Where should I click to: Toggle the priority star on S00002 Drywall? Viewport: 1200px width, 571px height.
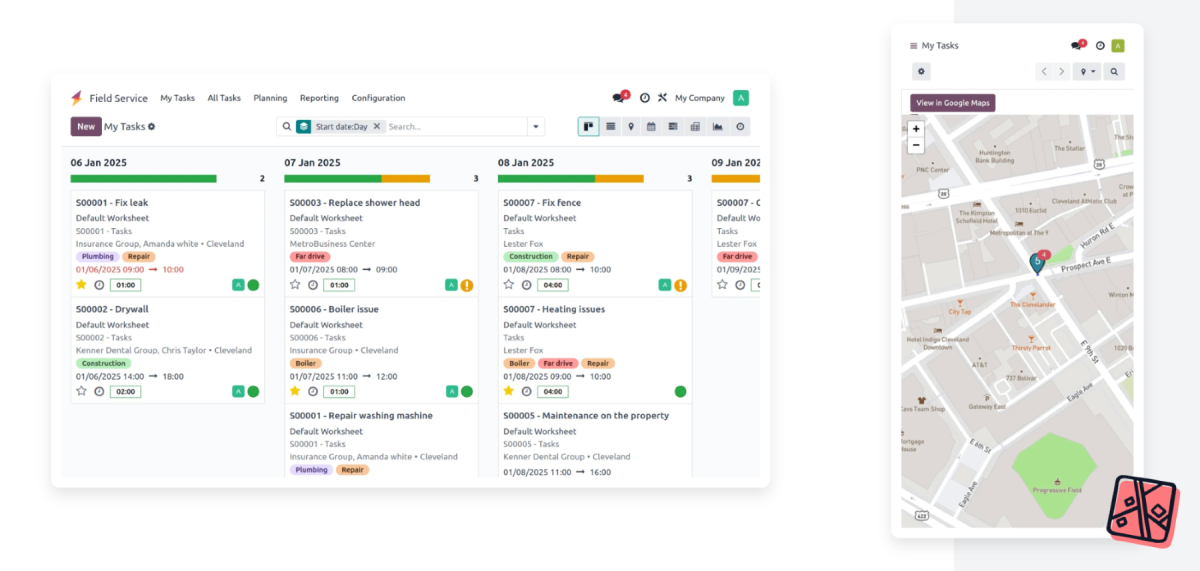[x=81, y=391]
